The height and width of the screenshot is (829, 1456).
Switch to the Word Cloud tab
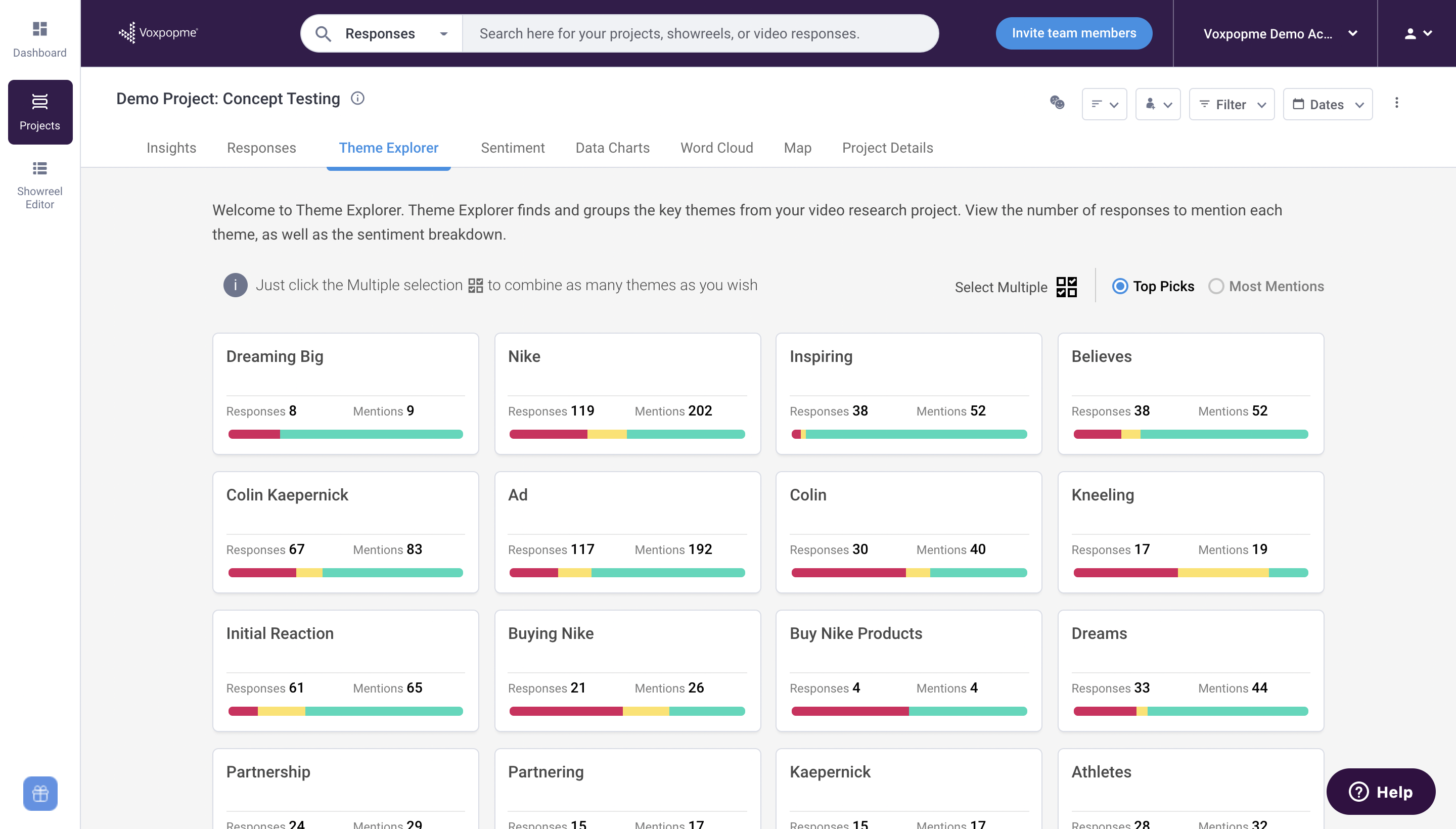(716, 148)
